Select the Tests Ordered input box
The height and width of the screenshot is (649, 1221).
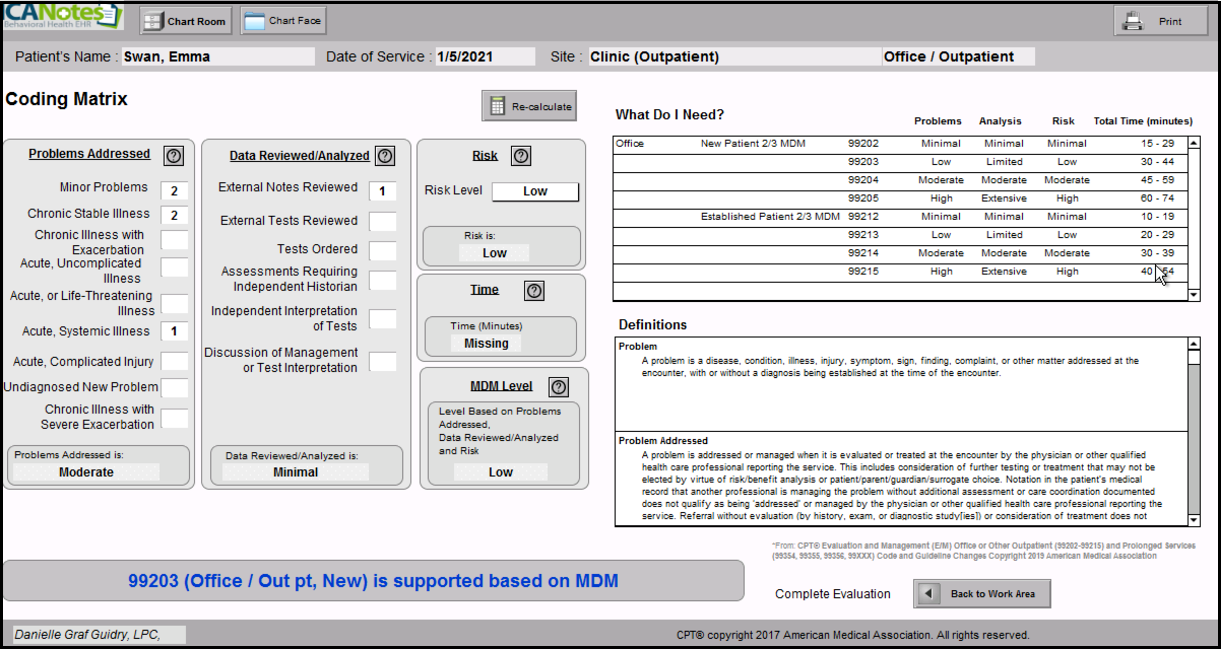(382, 251)
